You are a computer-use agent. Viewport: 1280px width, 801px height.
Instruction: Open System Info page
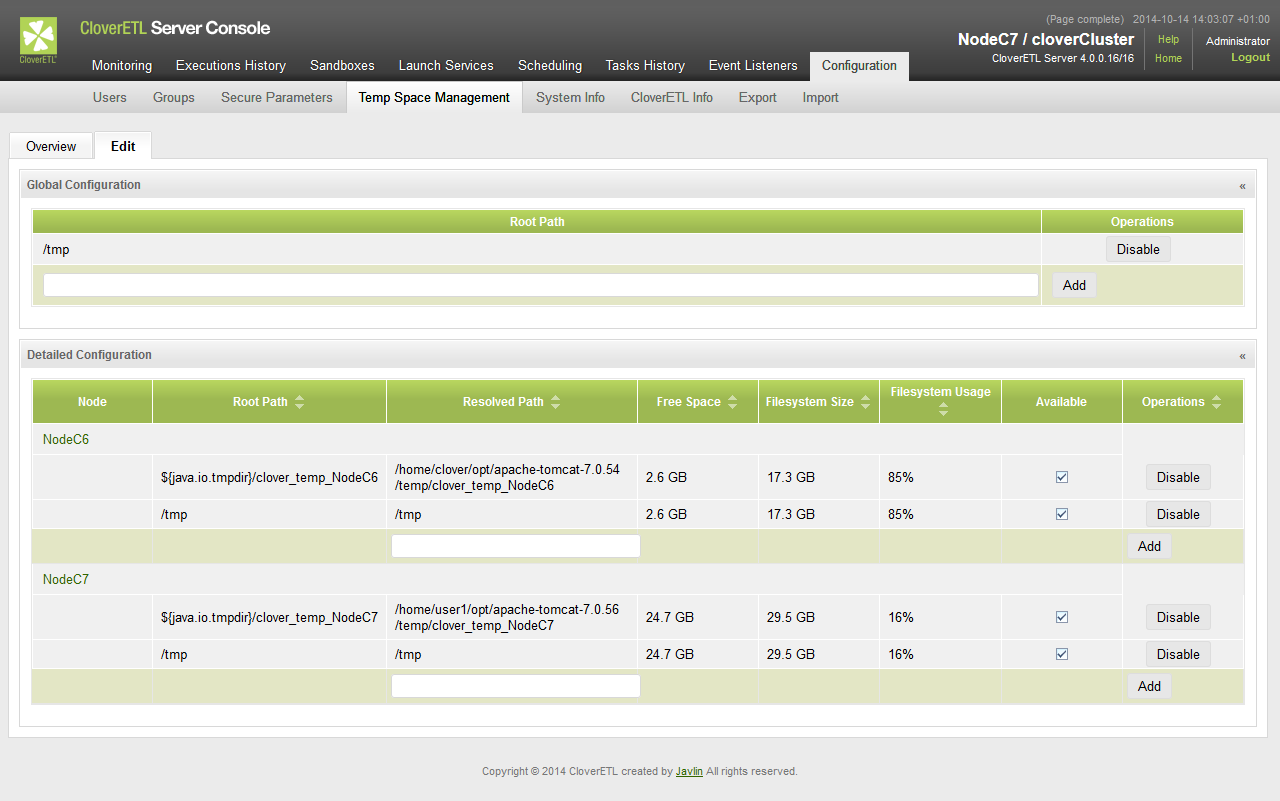coord(570,97)
